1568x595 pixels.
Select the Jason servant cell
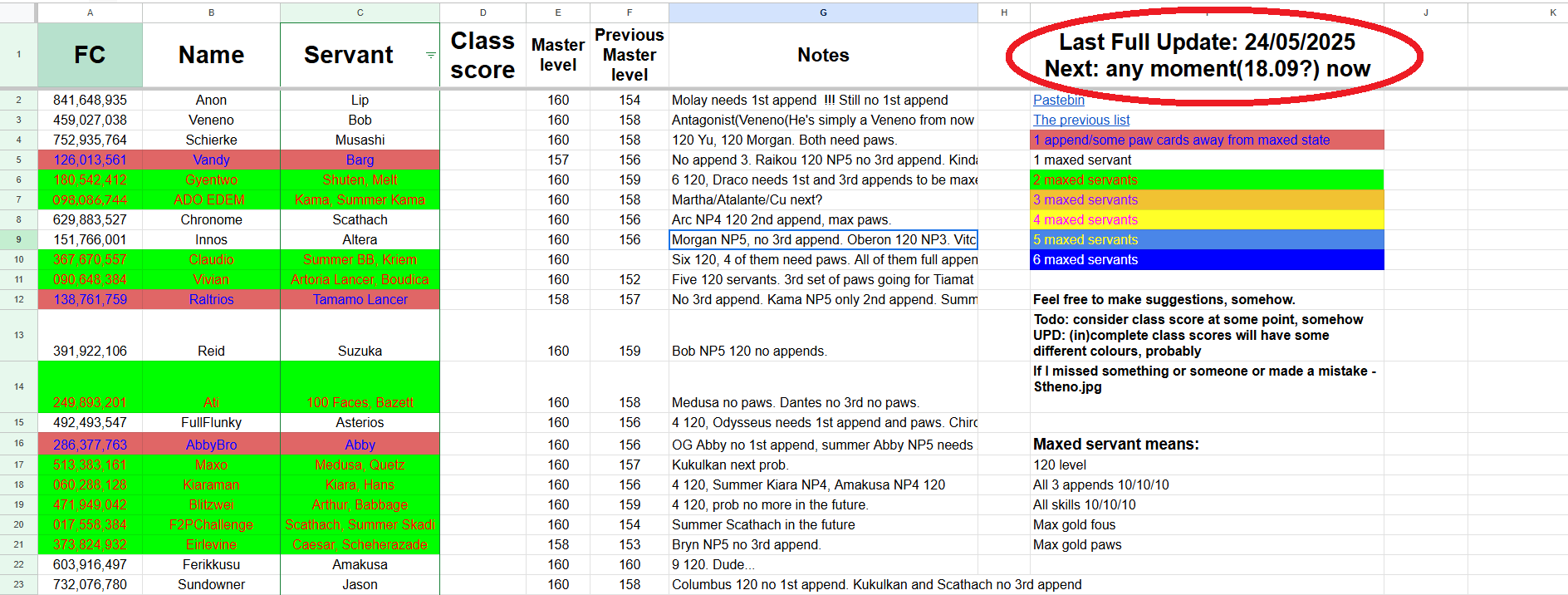[360, 584]
